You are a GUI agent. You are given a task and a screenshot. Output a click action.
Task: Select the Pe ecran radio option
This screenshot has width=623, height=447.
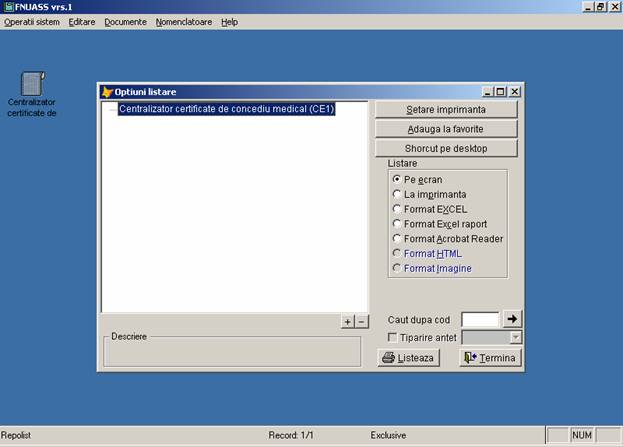tap(397, 179)
